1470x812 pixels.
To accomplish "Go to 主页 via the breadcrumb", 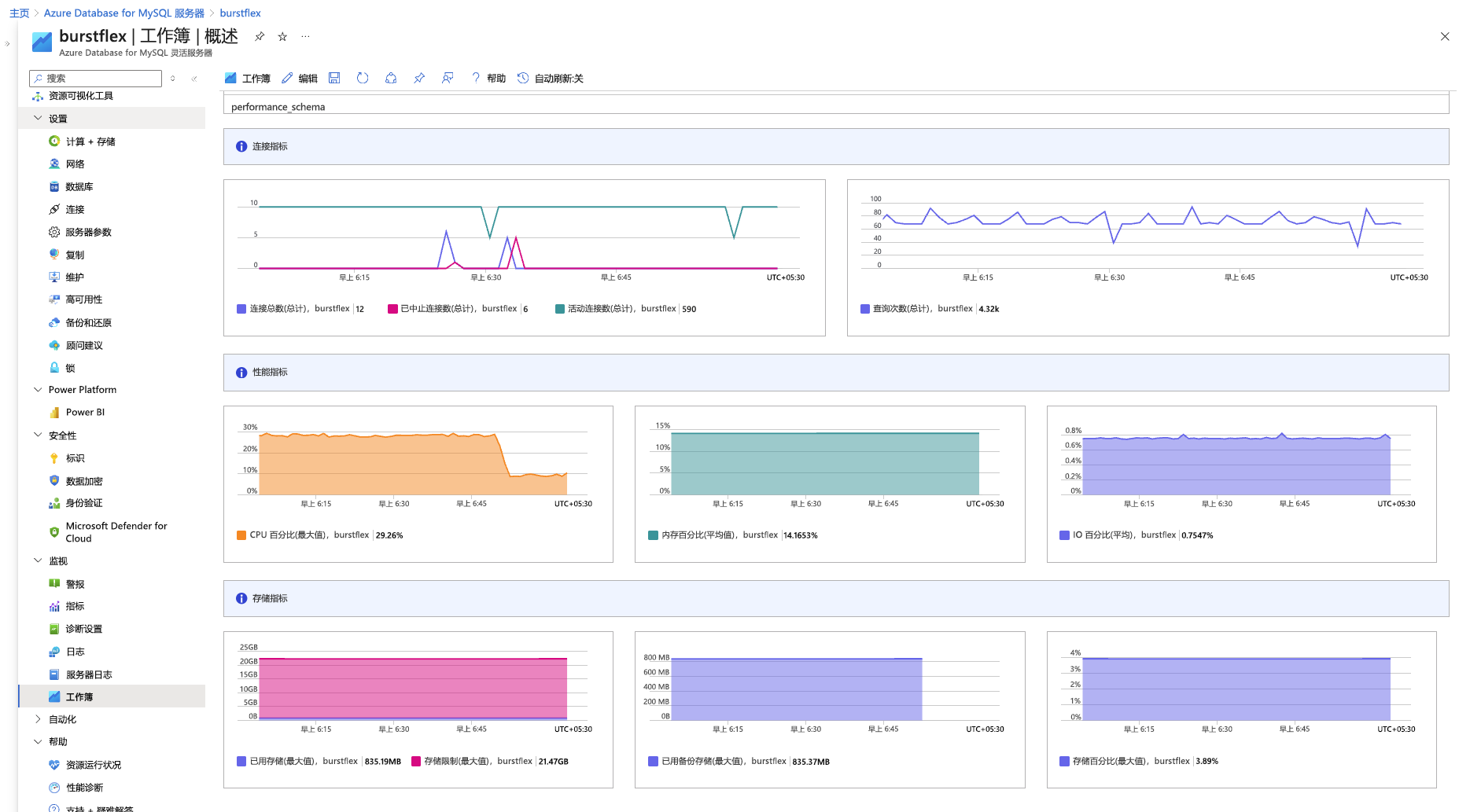I will click(x=19, y=13).
